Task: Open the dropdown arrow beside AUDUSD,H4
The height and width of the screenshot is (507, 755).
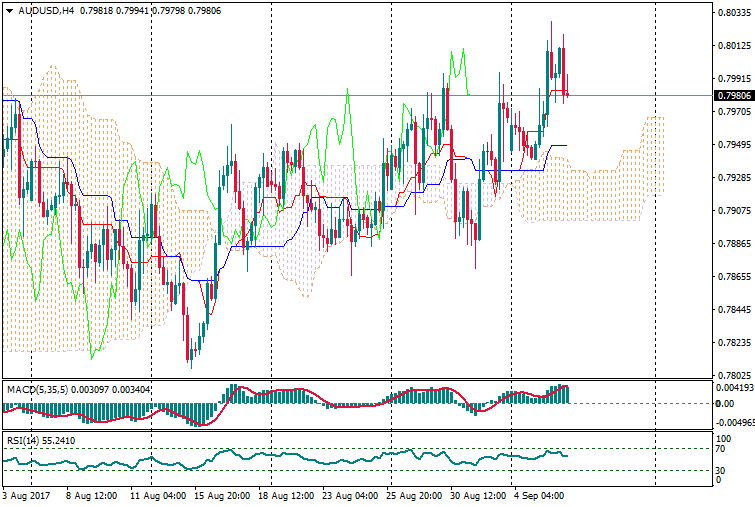Action: point(9,11)
